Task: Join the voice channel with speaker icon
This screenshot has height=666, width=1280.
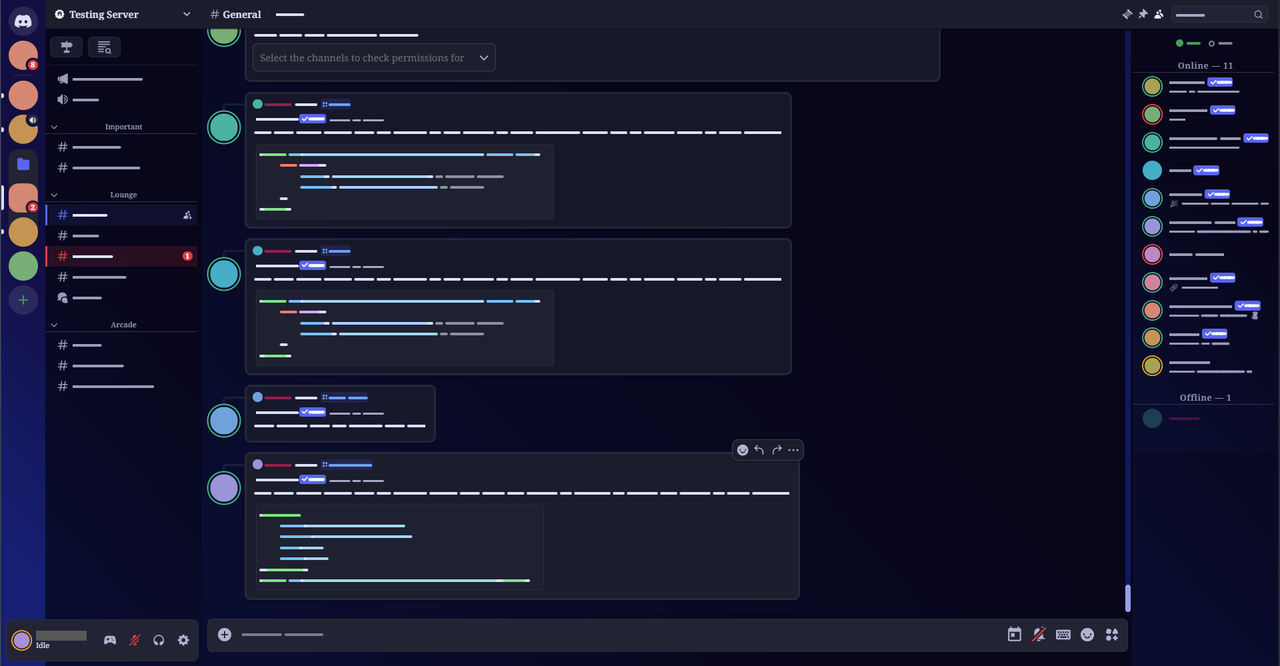Action: [x=122, y=99]
